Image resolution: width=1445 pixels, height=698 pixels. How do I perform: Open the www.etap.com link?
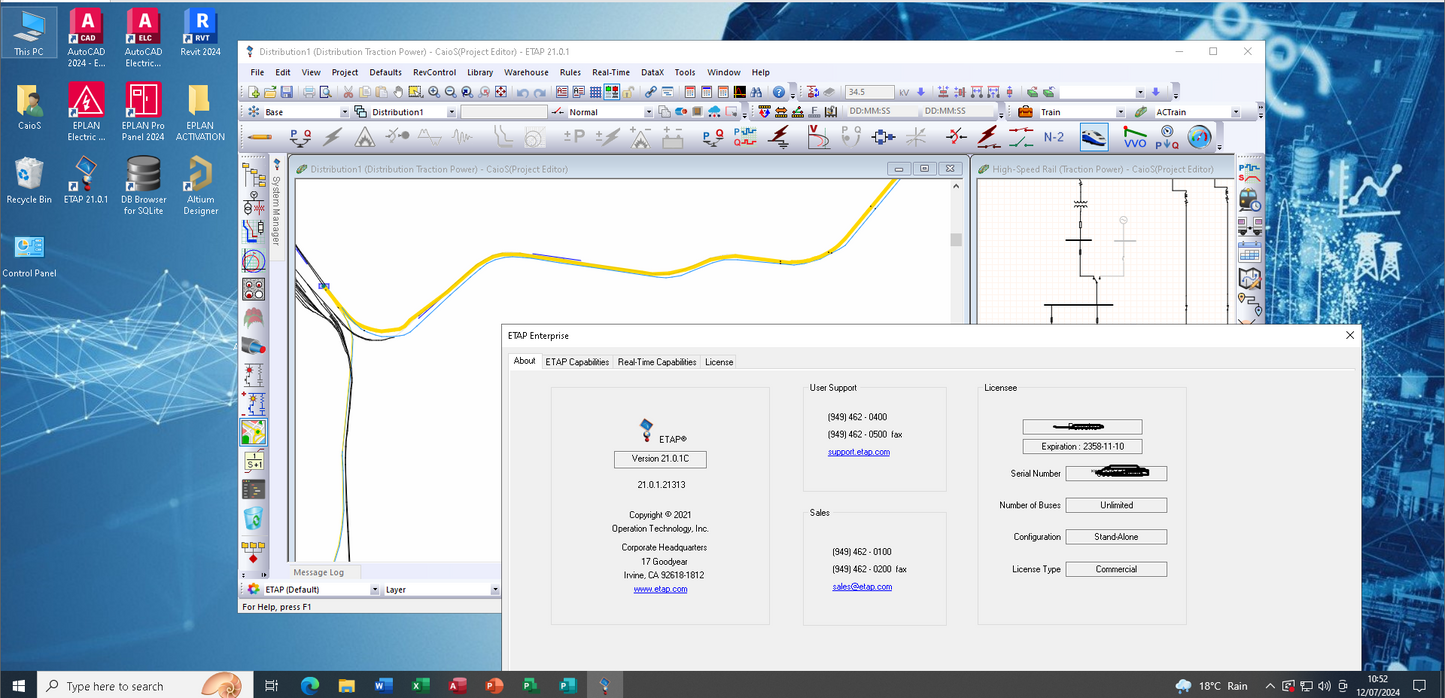pyautogui.click(x=660, y=589)
